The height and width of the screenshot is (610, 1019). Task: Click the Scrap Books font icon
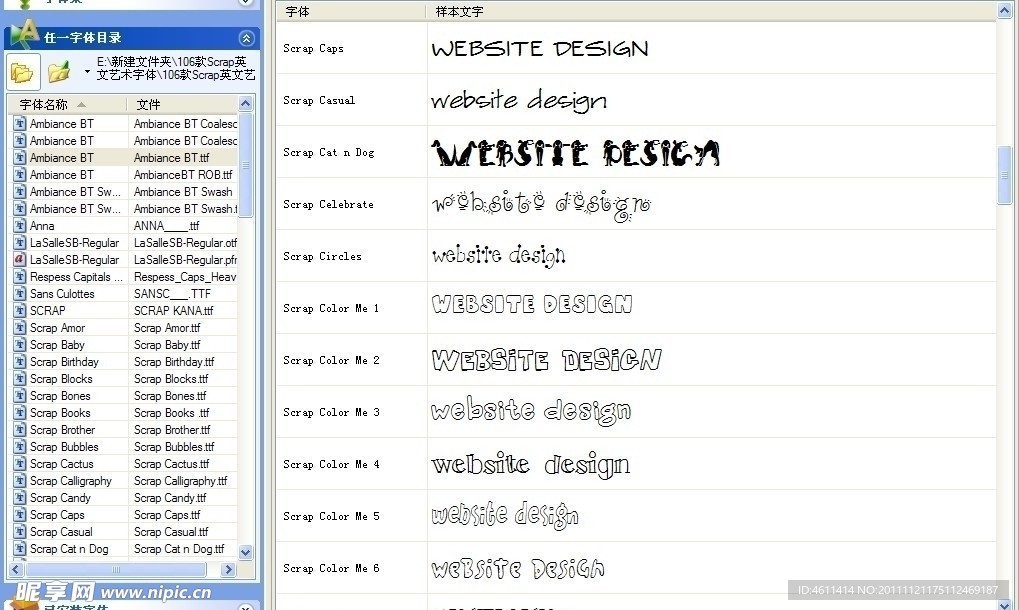coord(19,413)
